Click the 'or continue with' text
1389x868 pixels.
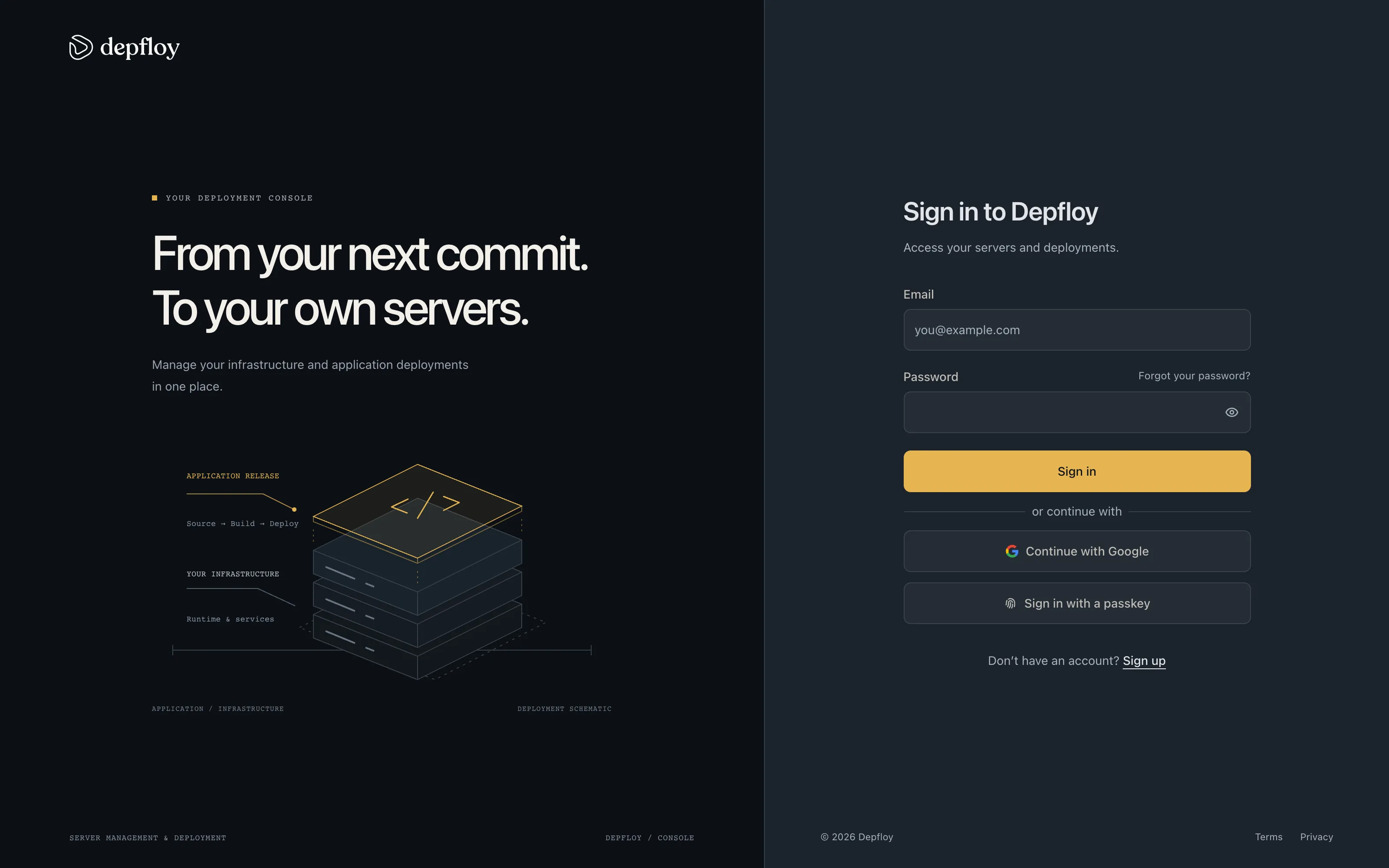[x=1077, y=512]
